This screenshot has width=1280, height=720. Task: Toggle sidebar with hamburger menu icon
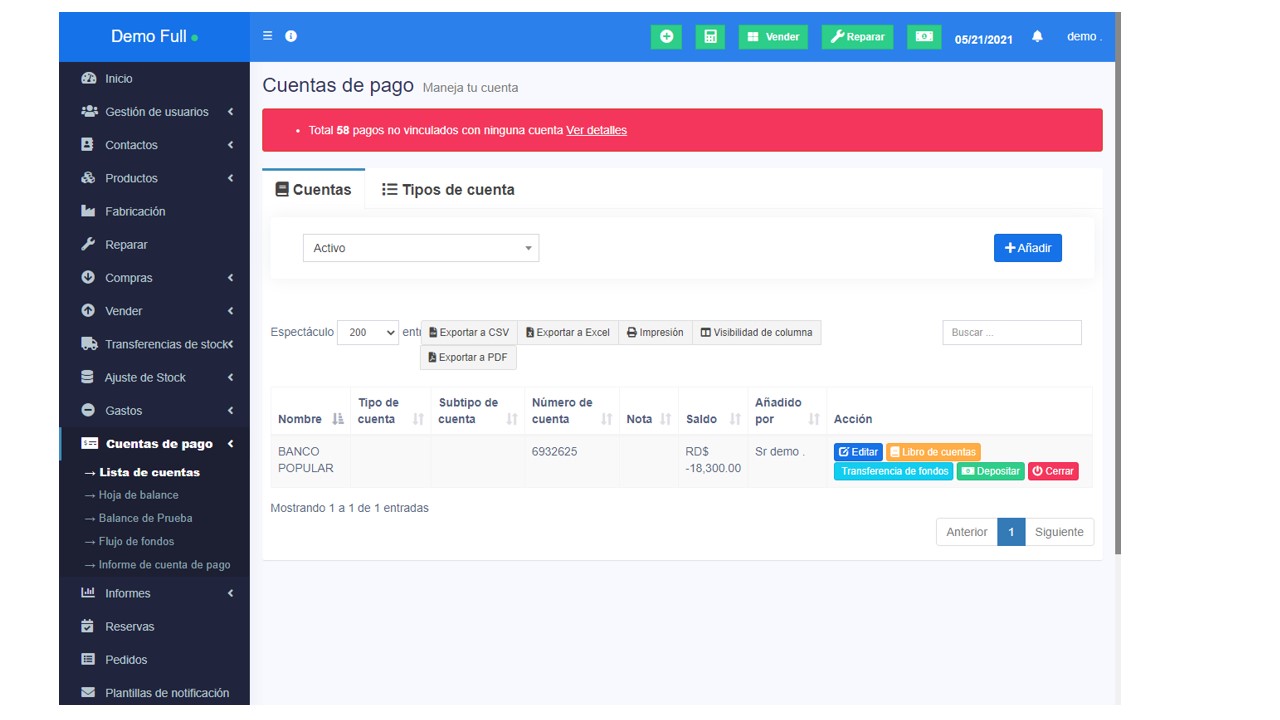point(267,36)
